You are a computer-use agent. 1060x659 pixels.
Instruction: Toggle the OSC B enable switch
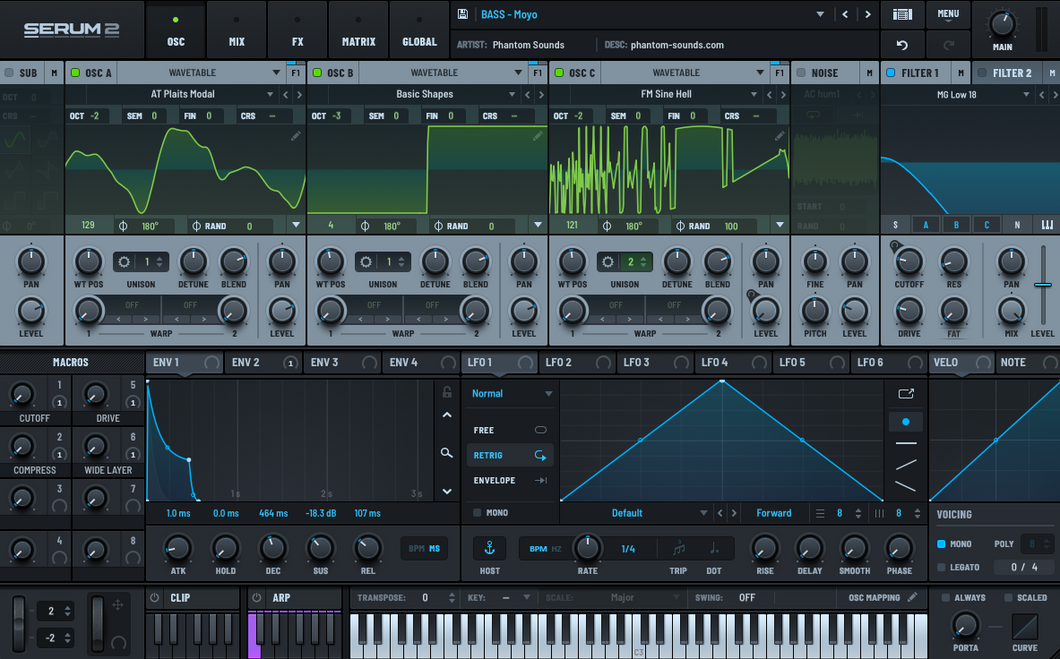point(316,73)
